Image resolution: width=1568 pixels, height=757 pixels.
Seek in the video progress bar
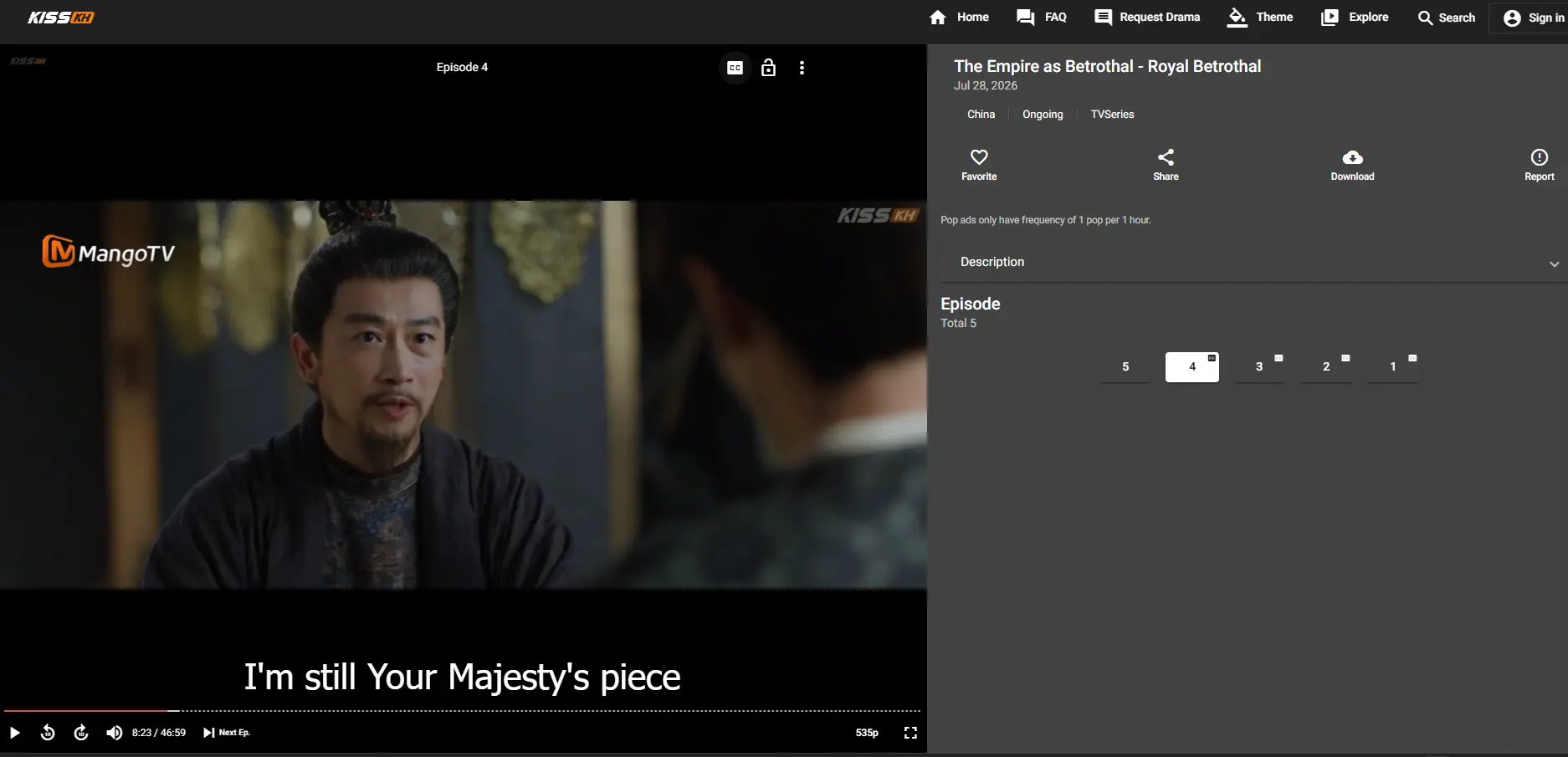point(462,711)
